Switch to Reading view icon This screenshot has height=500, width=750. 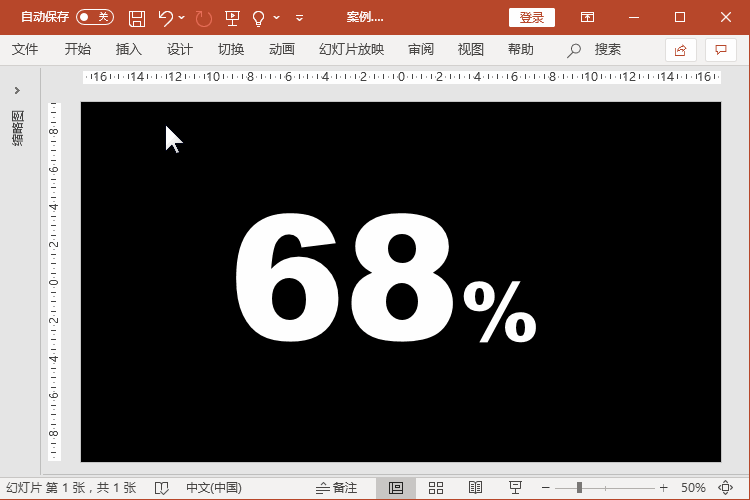pyautogui.click(x=475, y=488)
